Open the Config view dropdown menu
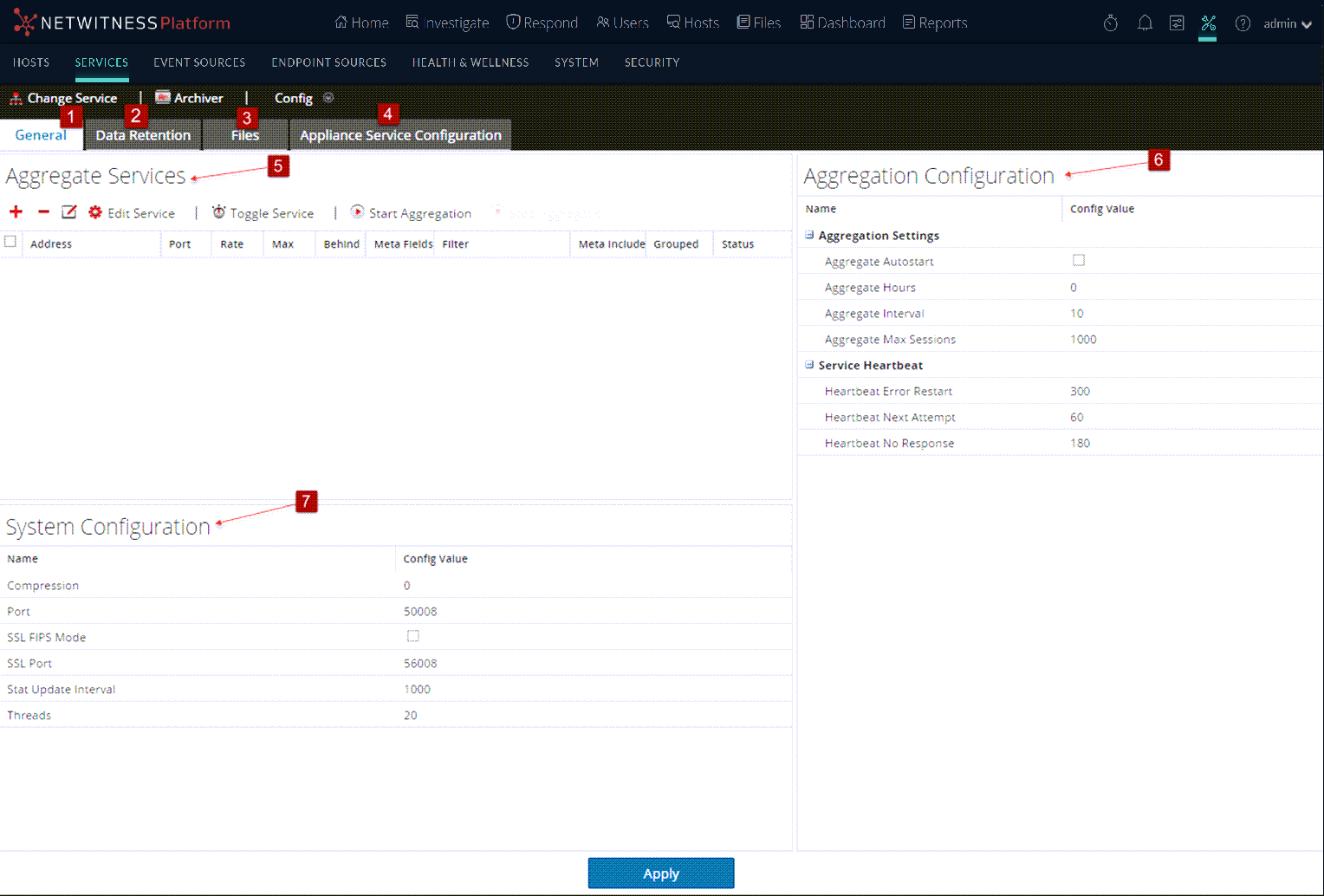 [x=328, y=98]
